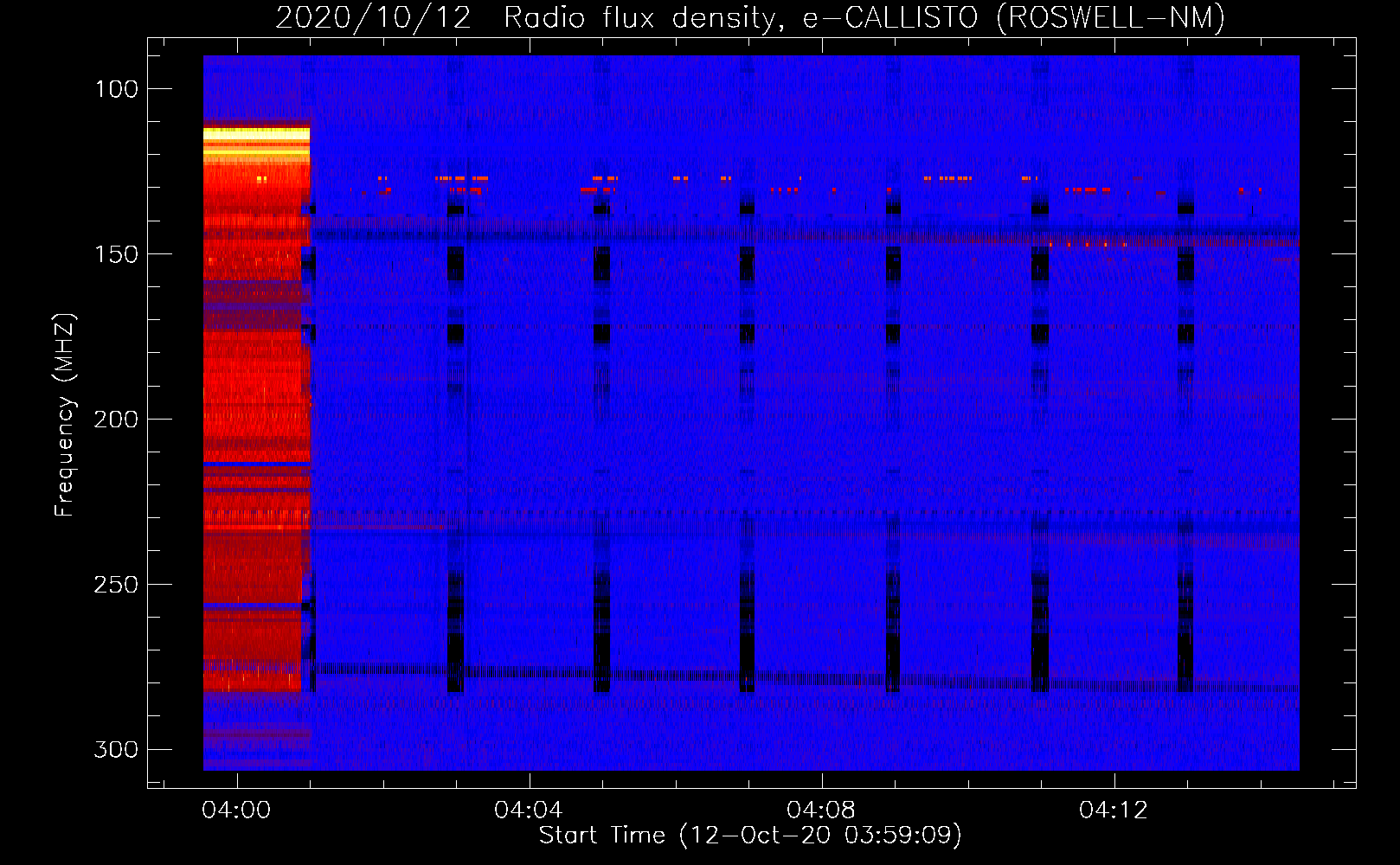Select the 'e-CALLISTO (ROSWELL-NM)' title text
The width and height of the screenshot is (1400, 865).
point(1014,18)
